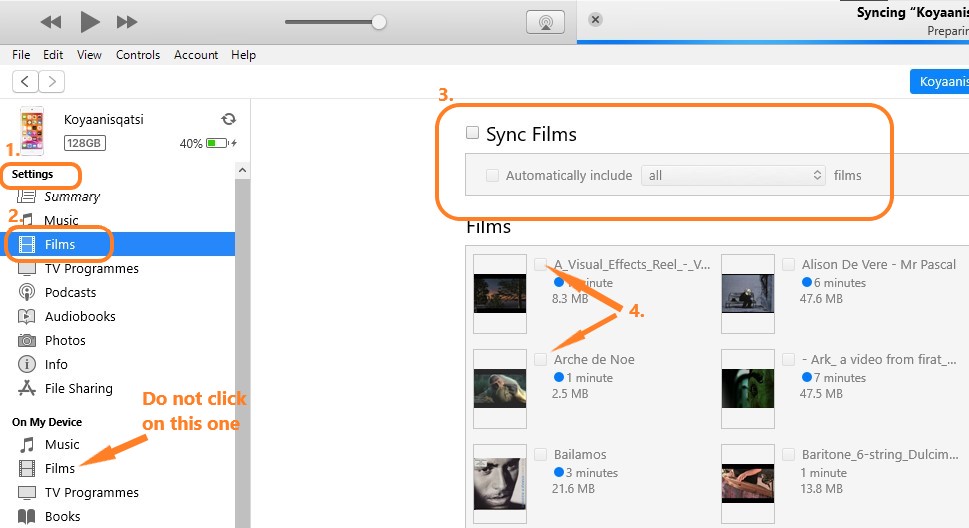
Task: Select TV Programmes under On My Device
Action: coord(91,493)
